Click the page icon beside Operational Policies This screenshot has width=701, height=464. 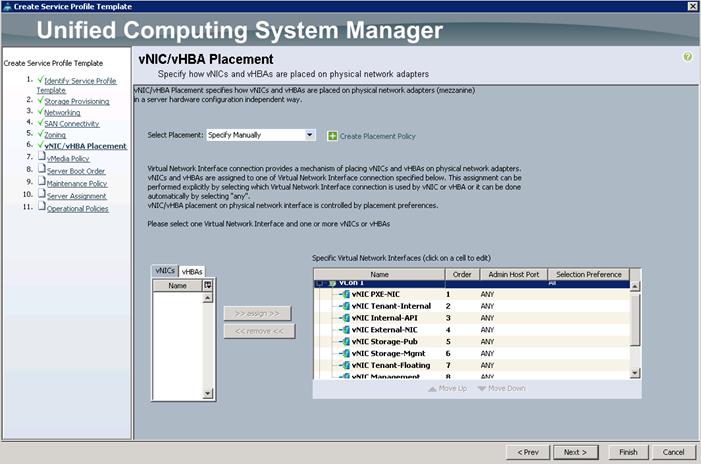42,207
